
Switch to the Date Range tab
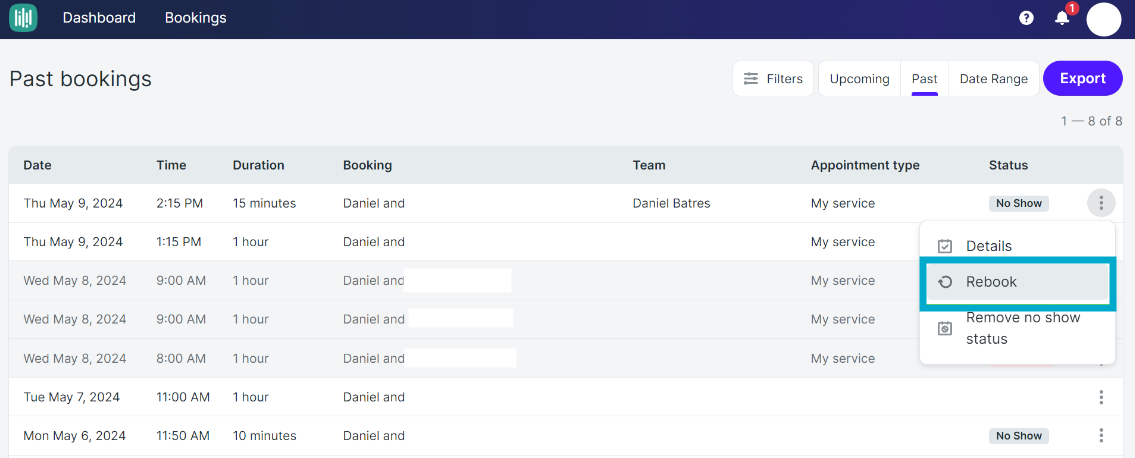[x=993, y=79]
